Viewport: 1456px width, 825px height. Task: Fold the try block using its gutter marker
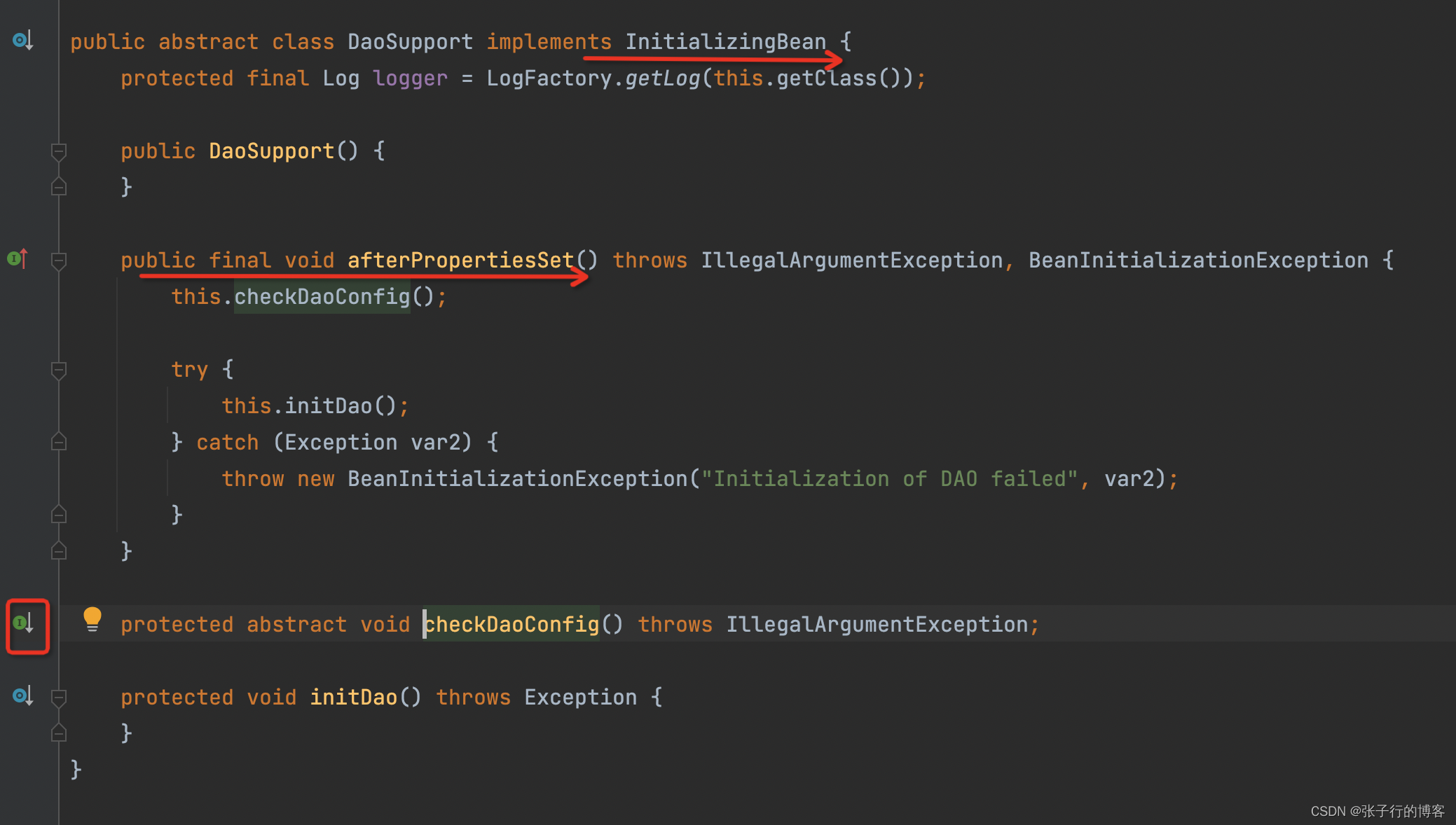coord(59,370)
